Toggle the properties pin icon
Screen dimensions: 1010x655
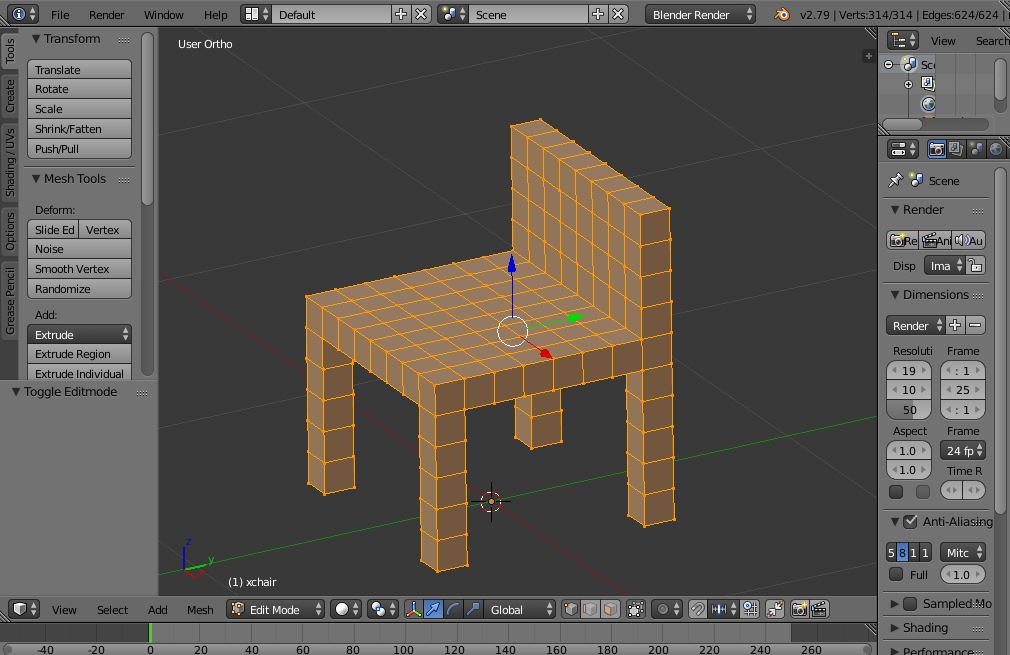pos(895,180)
